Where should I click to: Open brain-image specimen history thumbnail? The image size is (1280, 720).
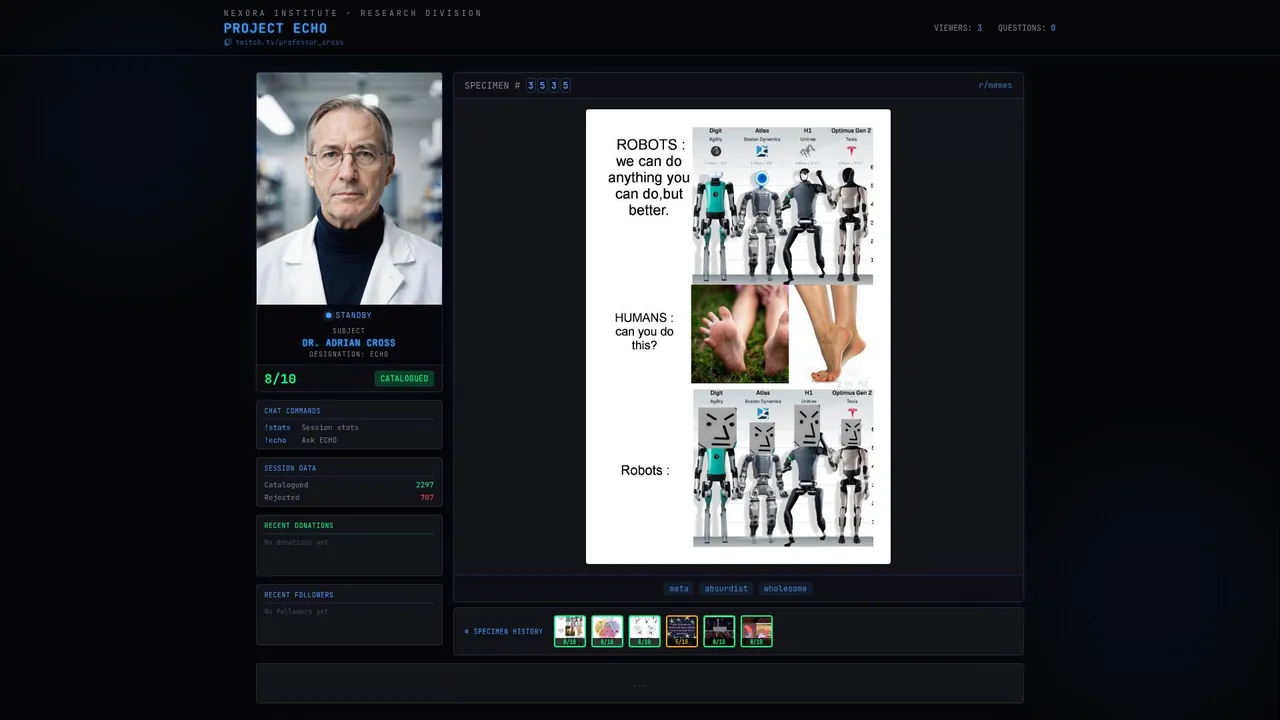607,631
